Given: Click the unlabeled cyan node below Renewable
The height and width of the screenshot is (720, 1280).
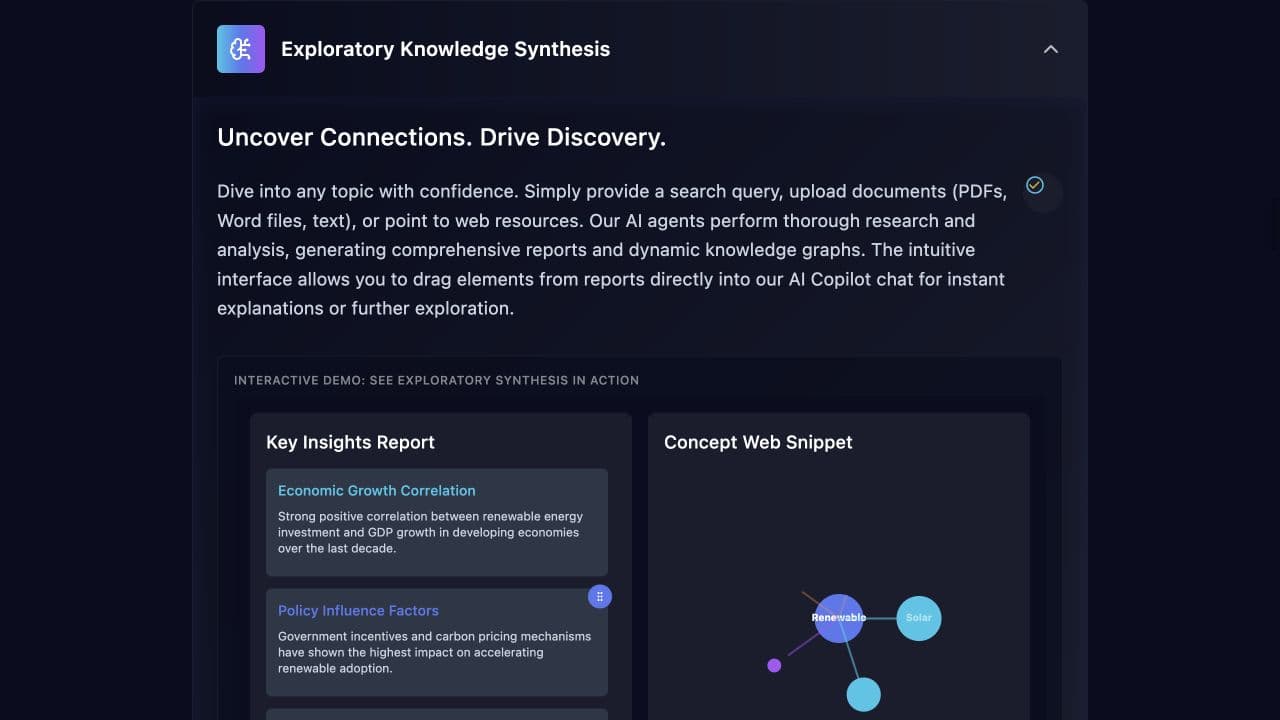Looking at the screenshot, I should (864, 694).
